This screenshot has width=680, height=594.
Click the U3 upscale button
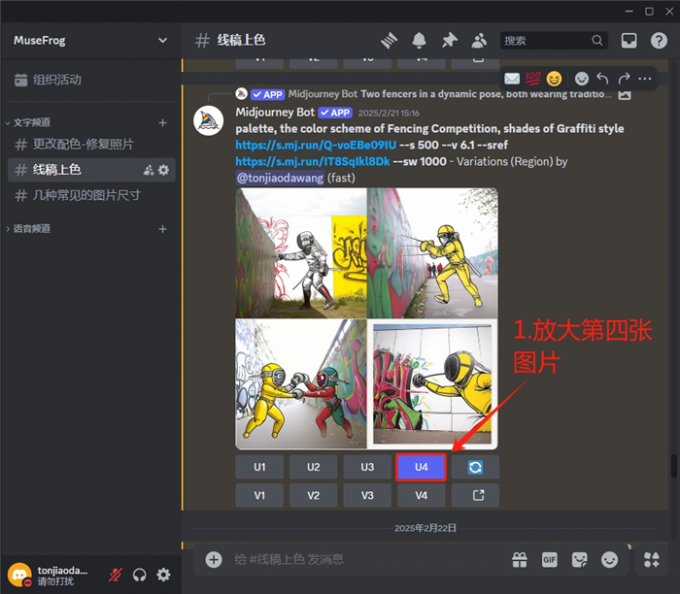367,467
